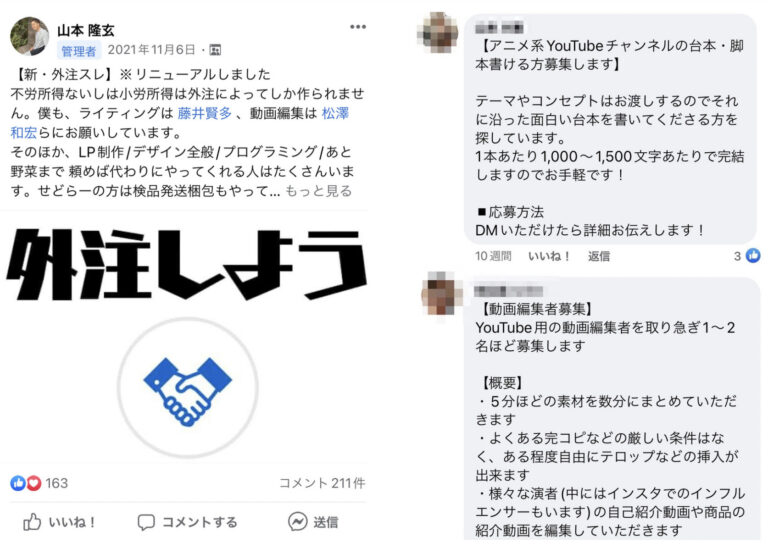
Task: Click the group audience icon beside post date
Action: (215, 50)
